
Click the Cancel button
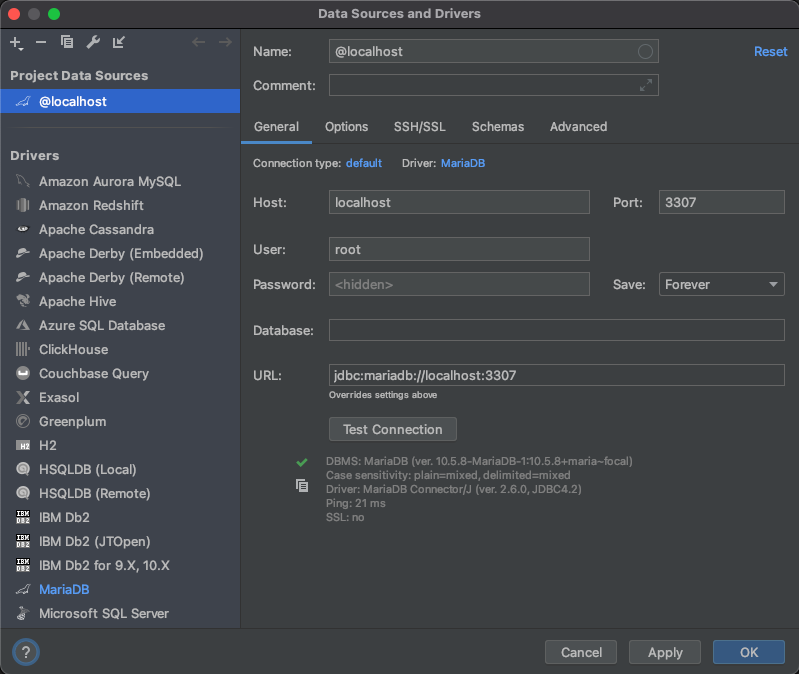coord(581,652)
